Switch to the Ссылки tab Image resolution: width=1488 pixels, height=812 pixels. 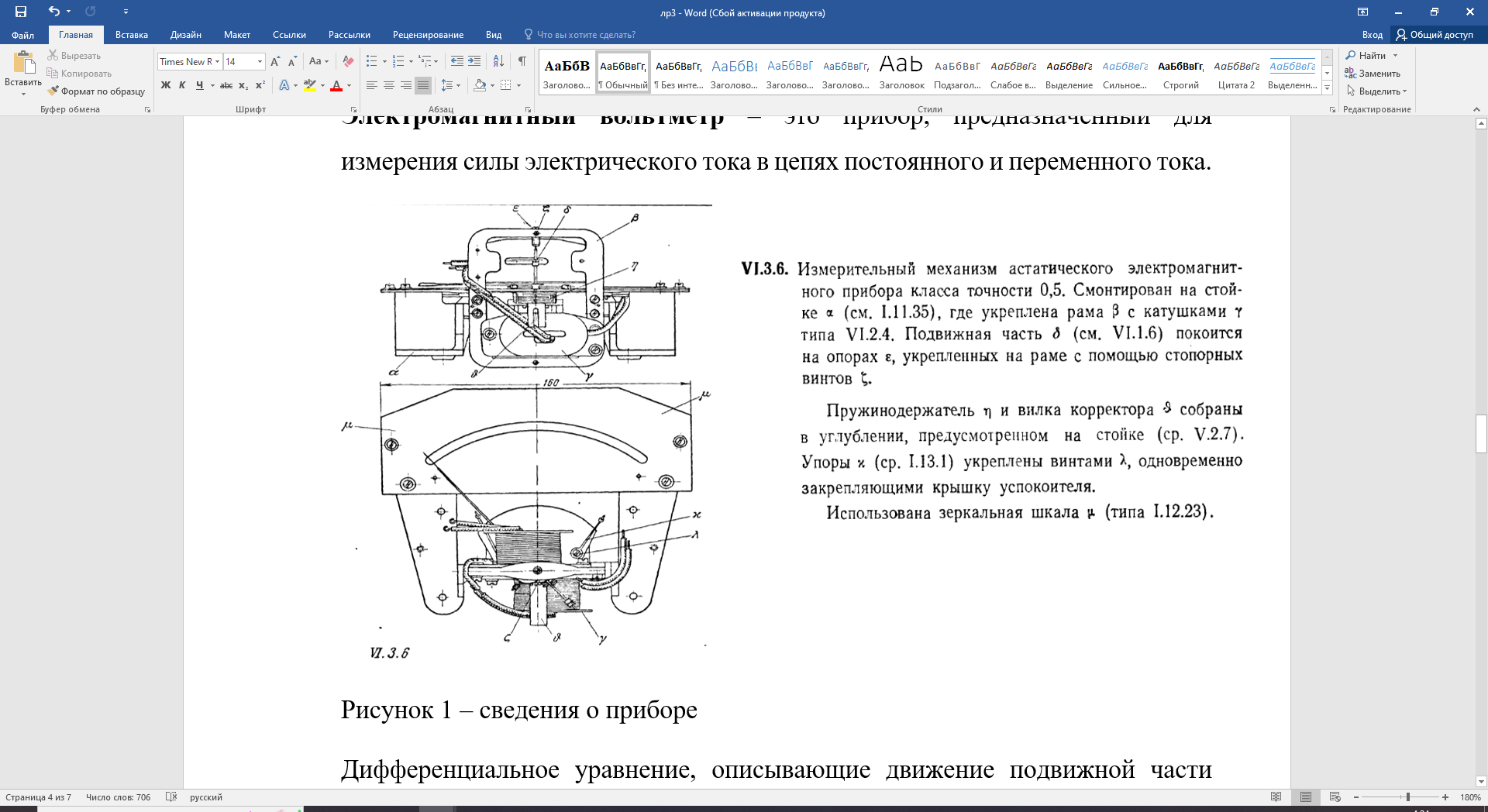pyautogui.click(x=289, y=35)
